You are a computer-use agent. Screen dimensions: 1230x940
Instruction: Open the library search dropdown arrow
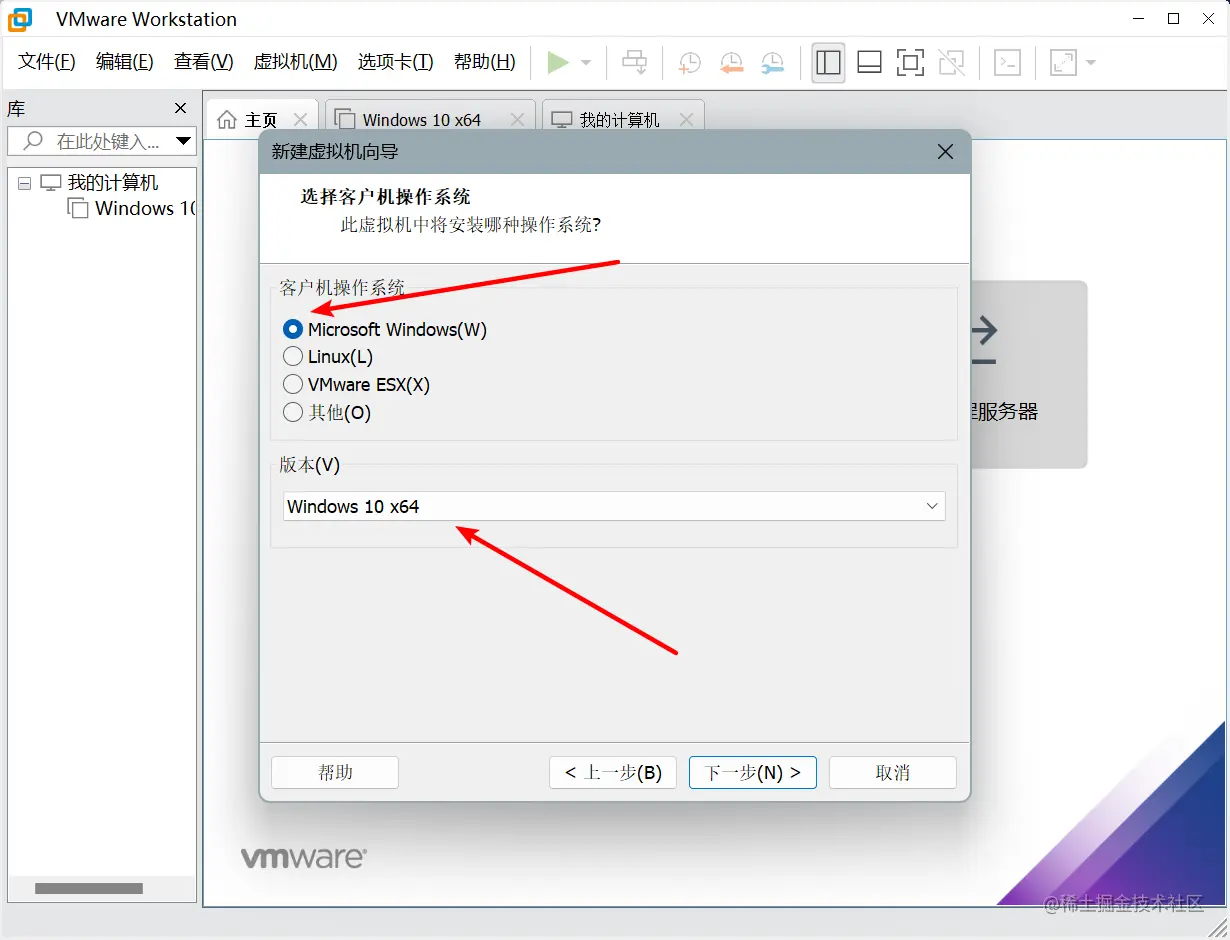pos(183,141)
